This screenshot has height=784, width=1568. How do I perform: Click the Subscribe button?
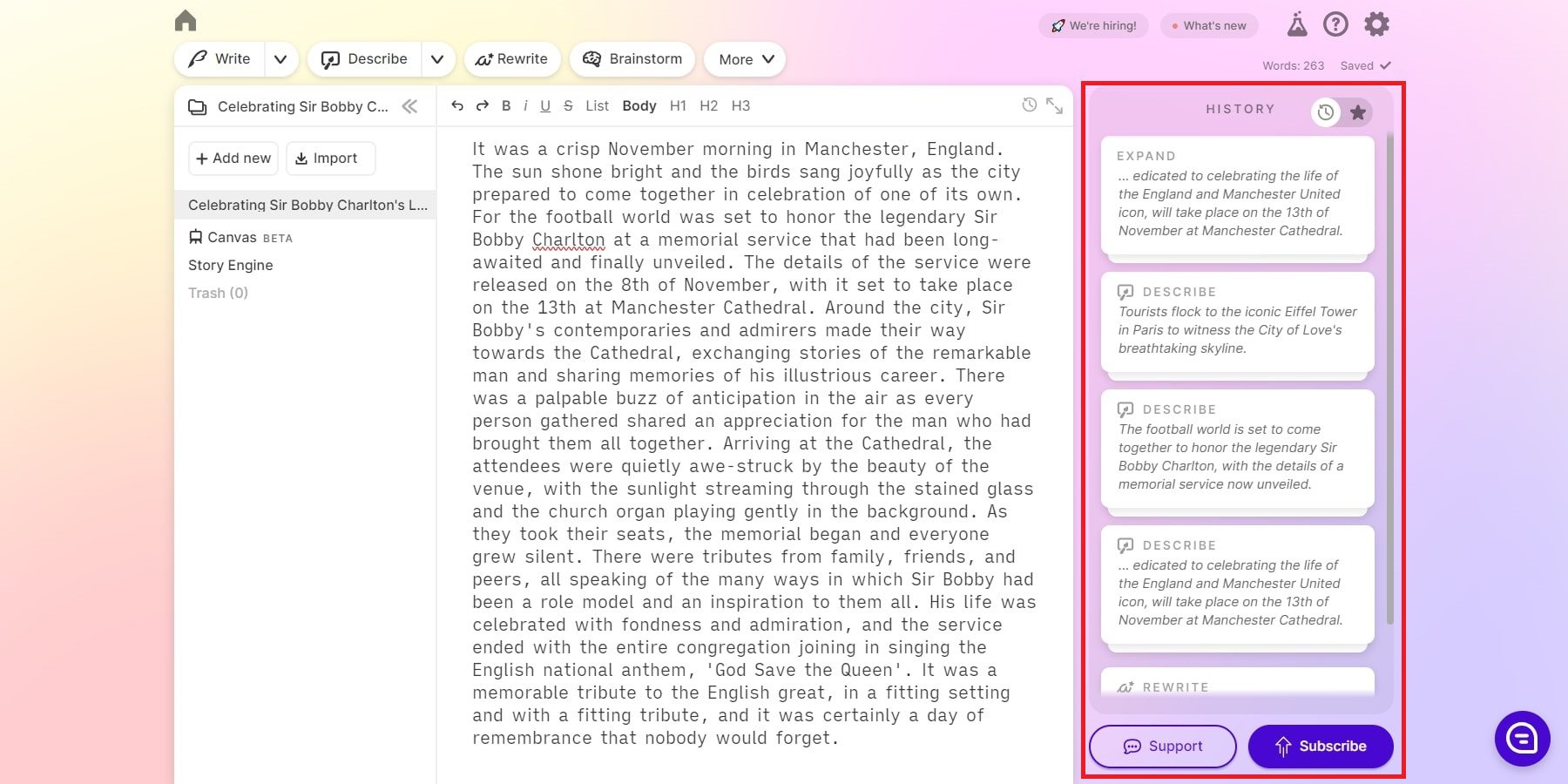point(1321,746)
